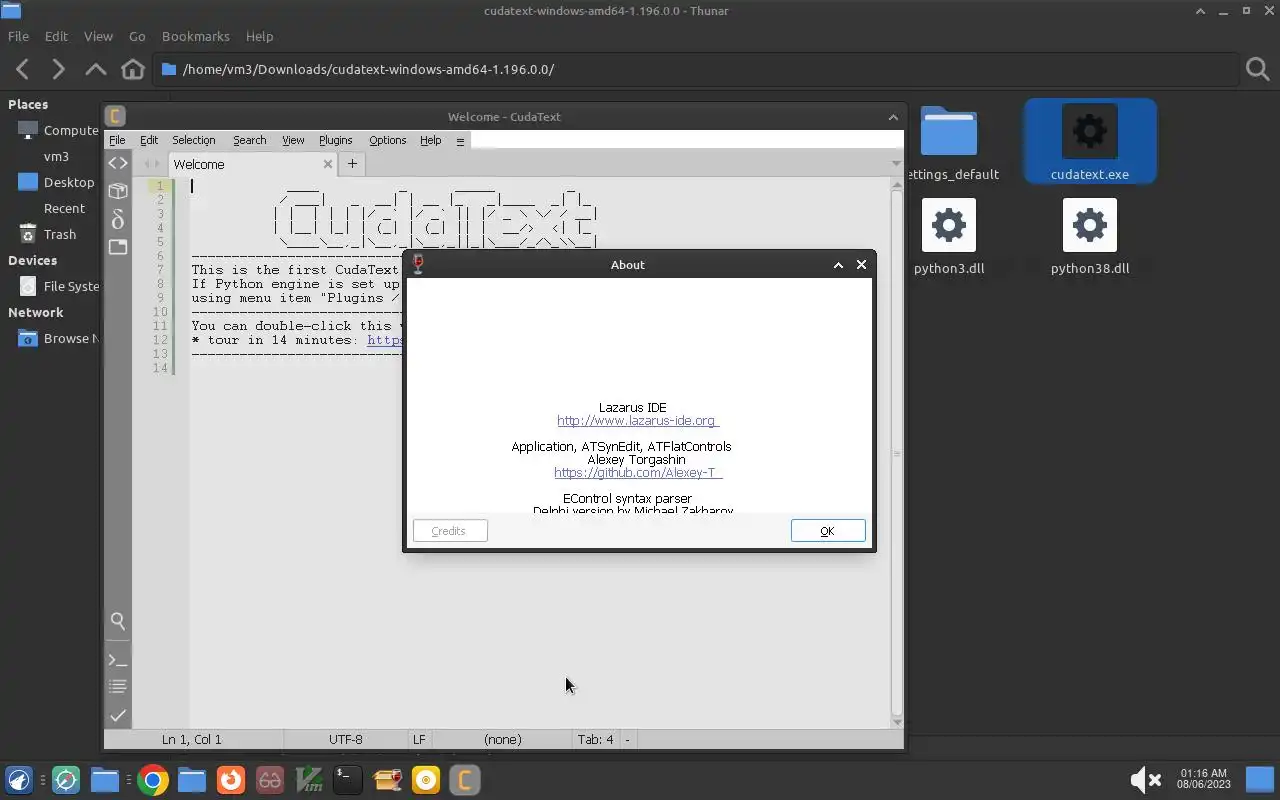The width and height of the screenshot is (1280, 800).
Task: Open the Project manager box icon in CudaText sidebar
Action: pos(118,191)
